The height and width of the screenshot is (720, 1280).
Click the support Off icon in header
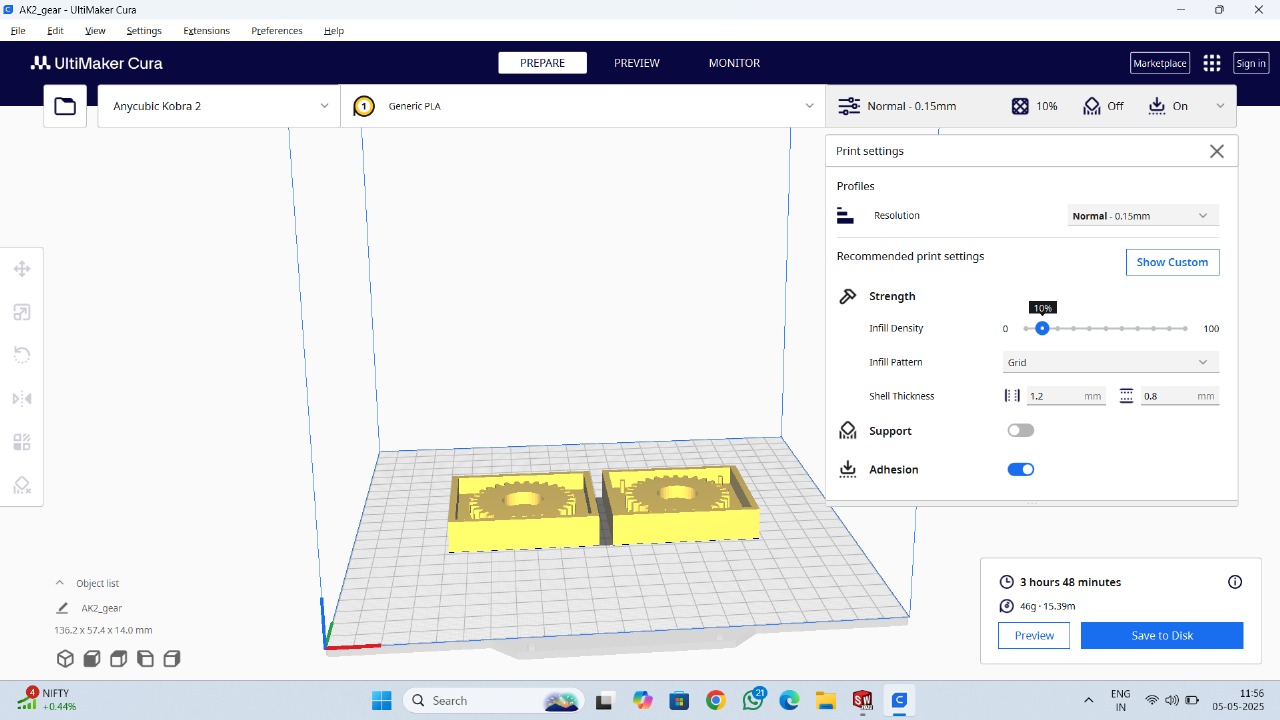pyautogui.click(x=1092, y=106)
